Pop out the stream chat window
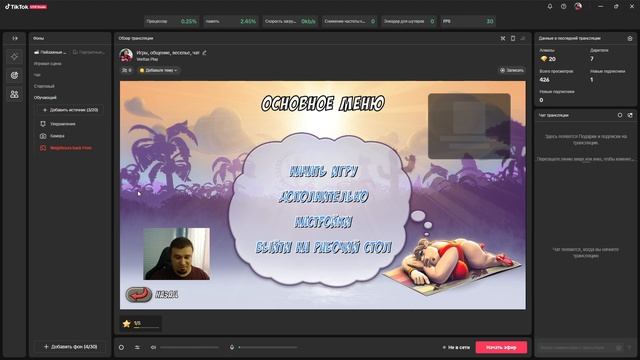640x360 pixels. 630,115
